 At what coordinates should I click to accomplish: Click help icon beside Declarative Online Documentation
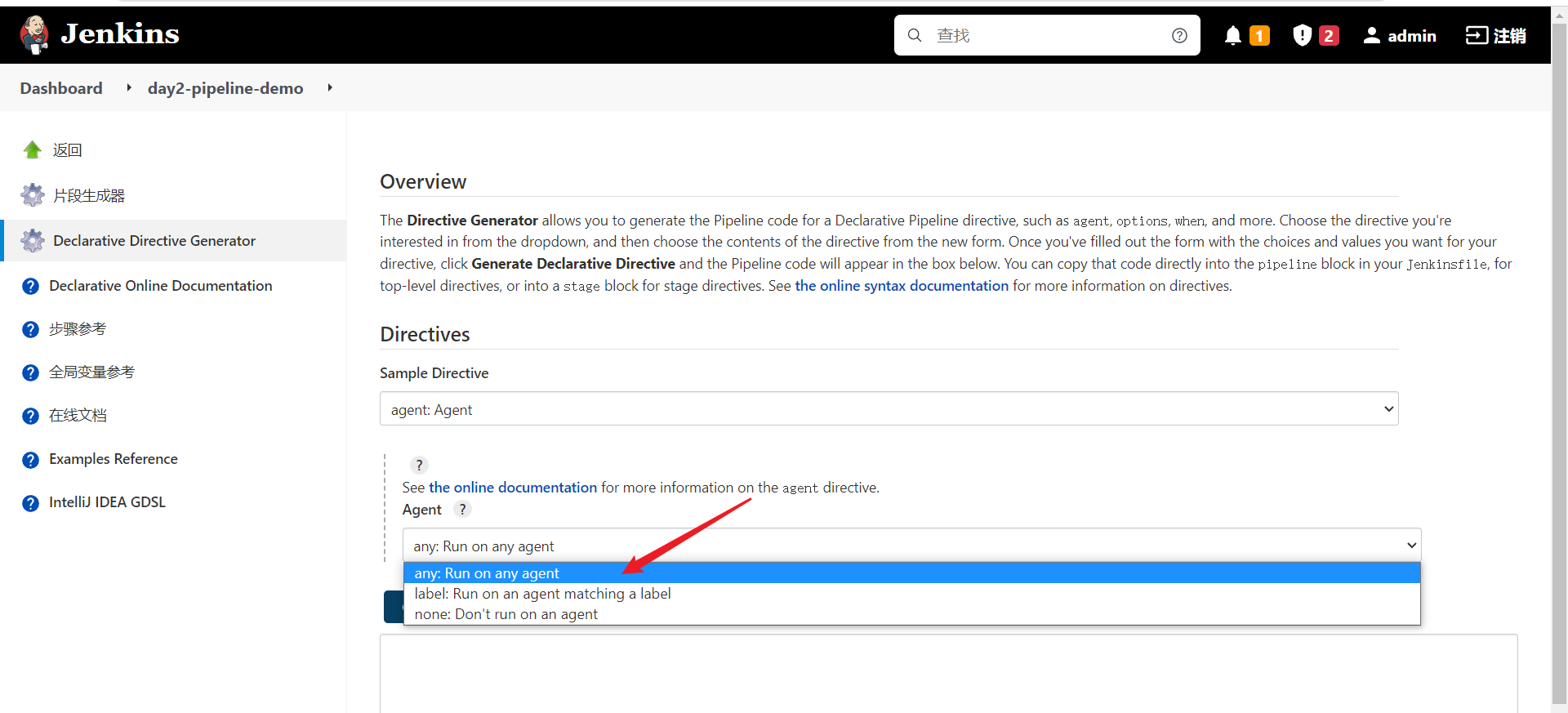(30, 286)
